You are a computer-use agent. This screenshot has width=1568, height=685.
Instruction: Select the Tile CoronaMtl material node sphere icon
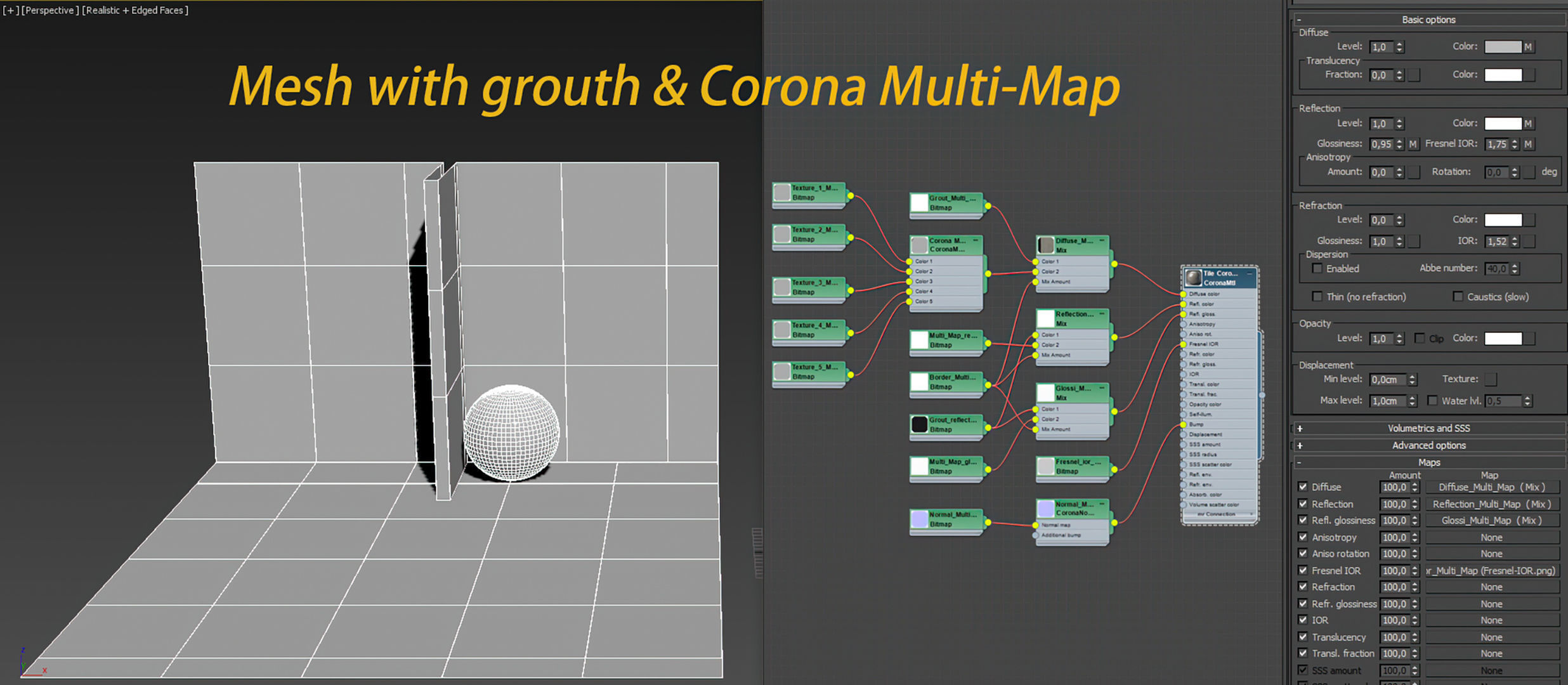1193,278
